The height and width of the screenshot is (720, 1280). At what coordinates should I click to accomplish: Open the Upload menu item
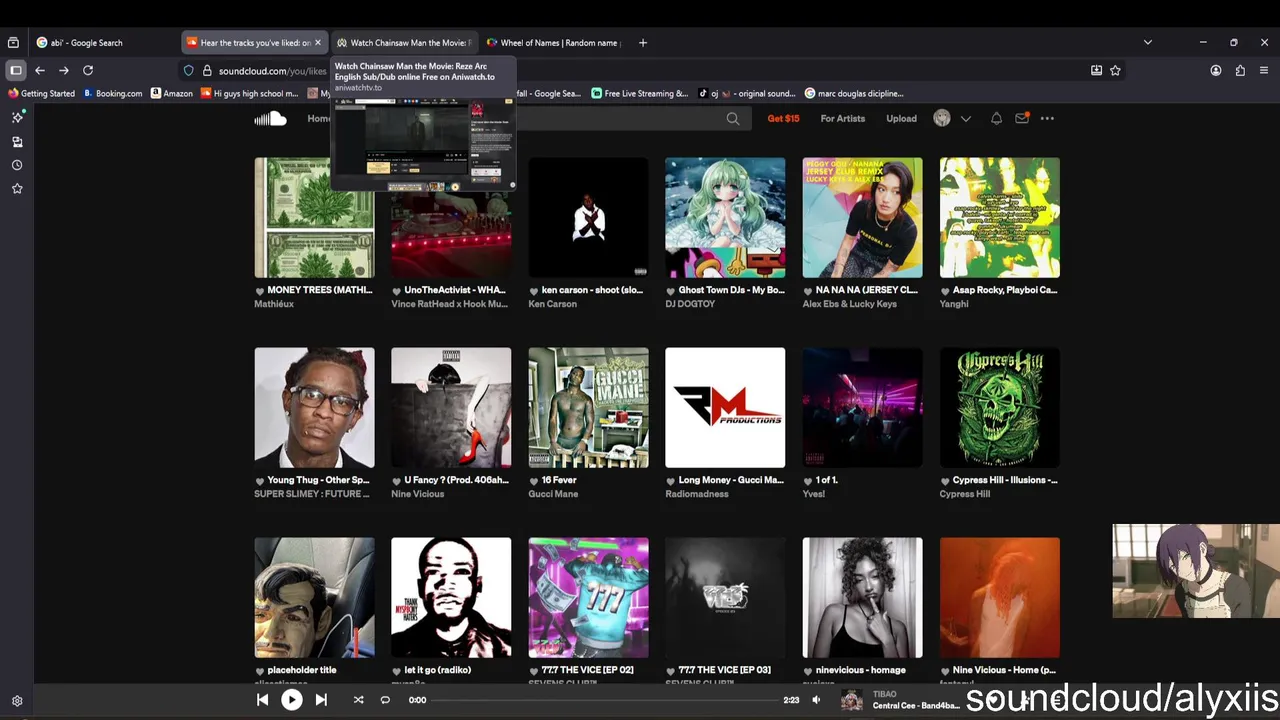click(x=901, y=119)
